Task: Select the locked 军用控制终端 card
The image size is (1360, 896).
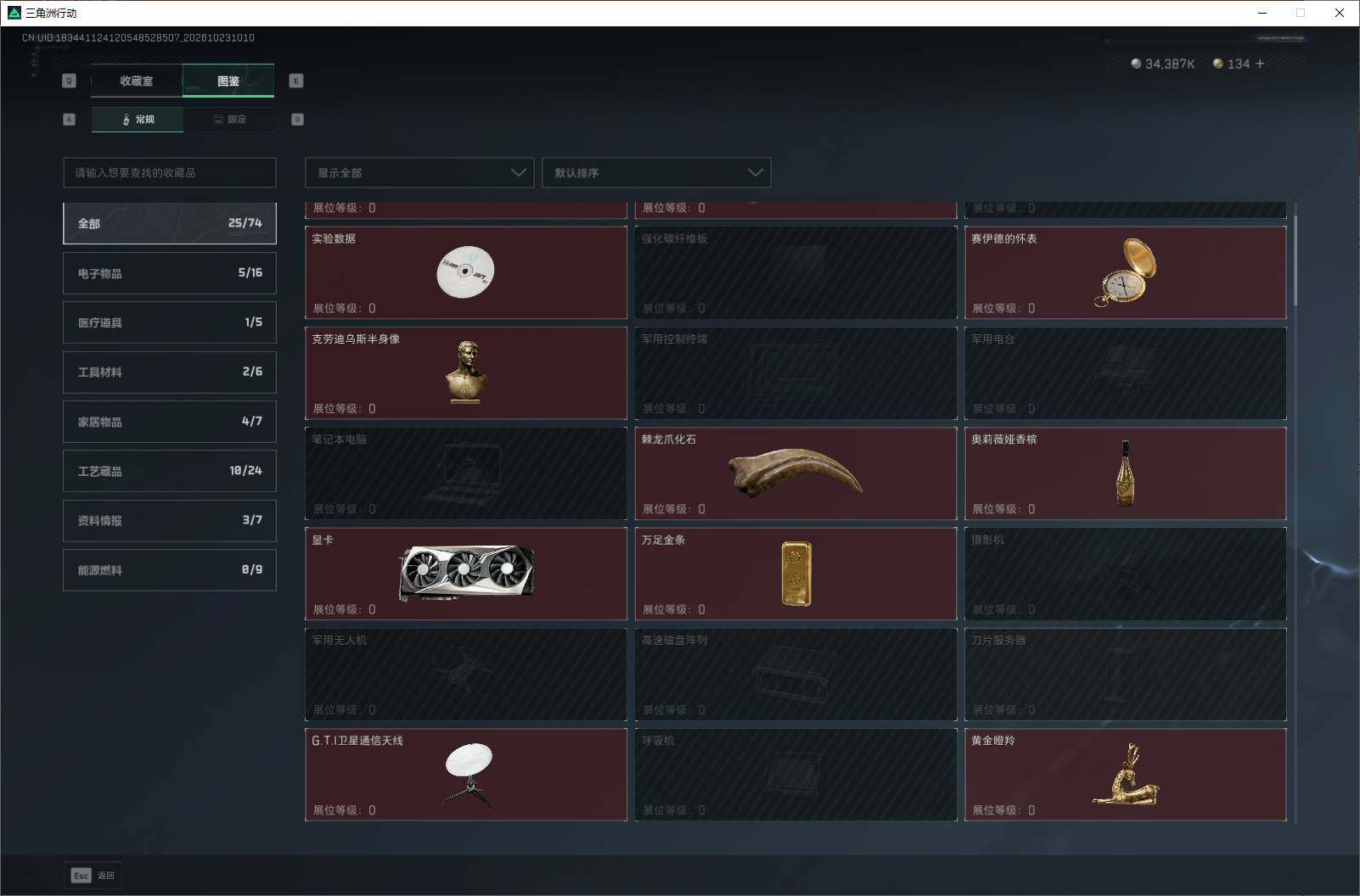Action: click(x=795, y=373)
